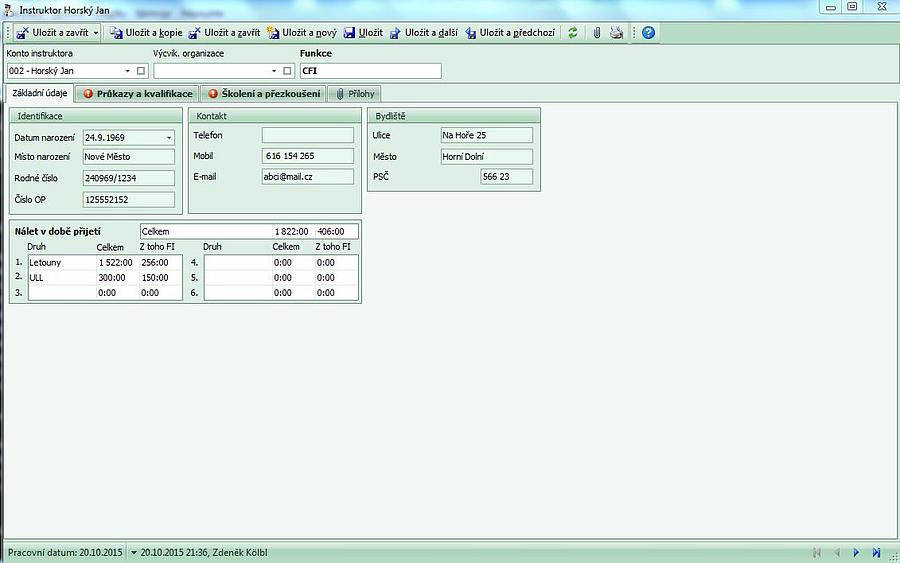Viewport: 900px width, 563px height.
Task: Click the E-mail input field
Action: click(307, 177)
